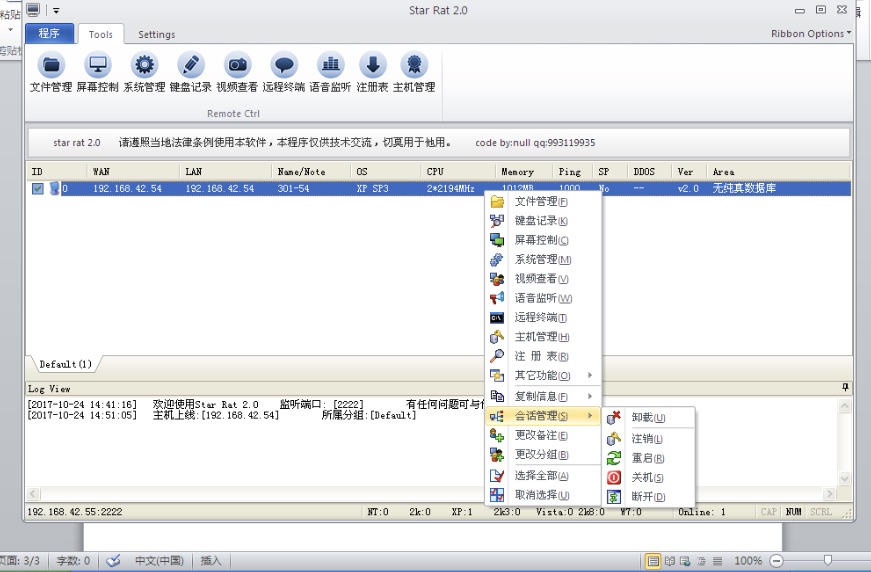Click the quick access computer icon
Image resolution: width=871 pixels, height=572 pixels.
(33, 9)
